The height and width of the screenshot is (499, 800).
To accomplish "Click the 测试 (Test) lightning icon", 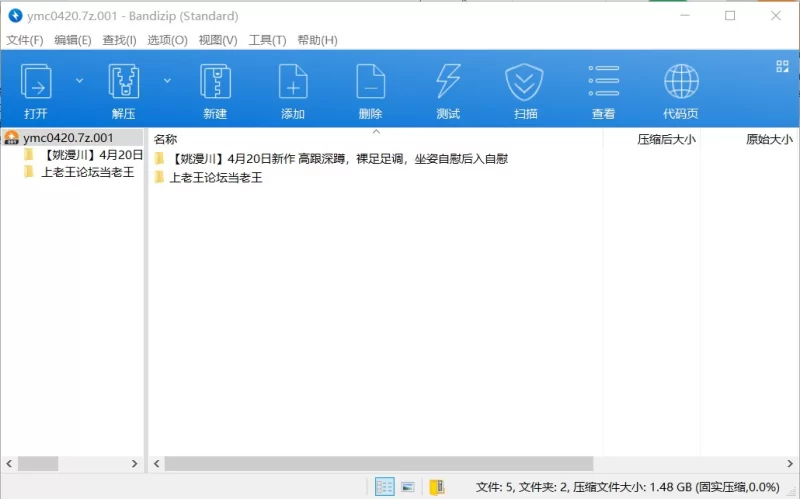I will (448, 81).
